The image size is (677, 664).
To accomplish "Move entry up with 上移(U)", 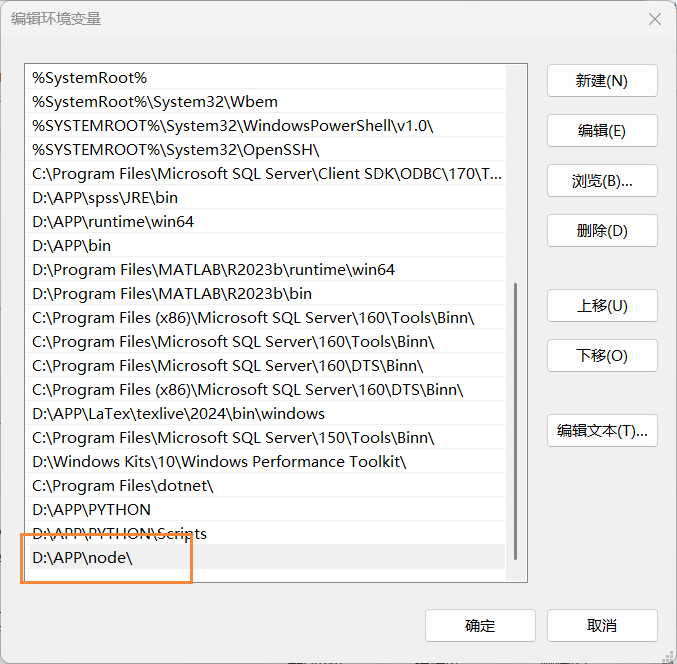I will click(x=602, y=306).
